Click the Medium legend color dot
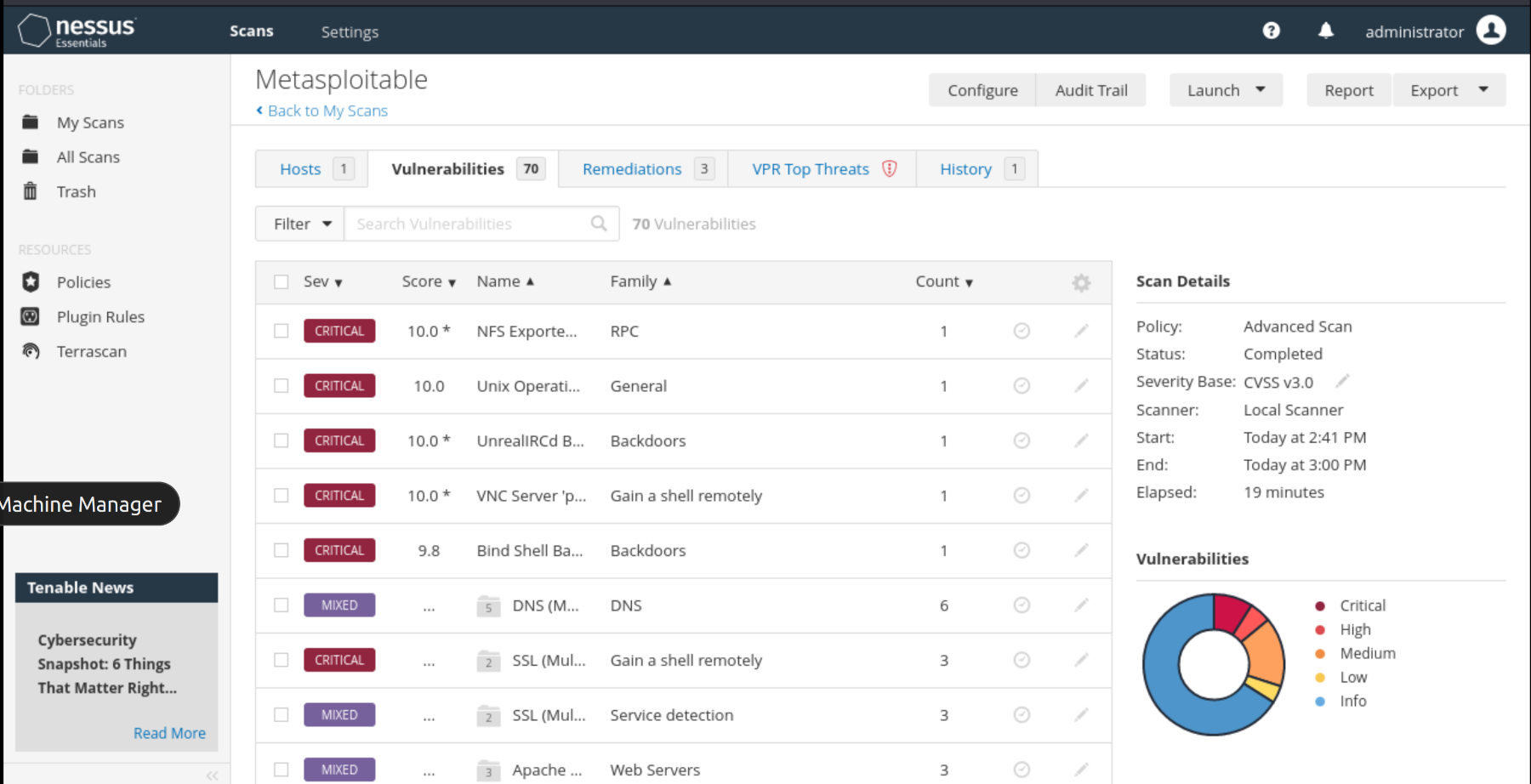The image size is (1531, 784). point(1320,654)
